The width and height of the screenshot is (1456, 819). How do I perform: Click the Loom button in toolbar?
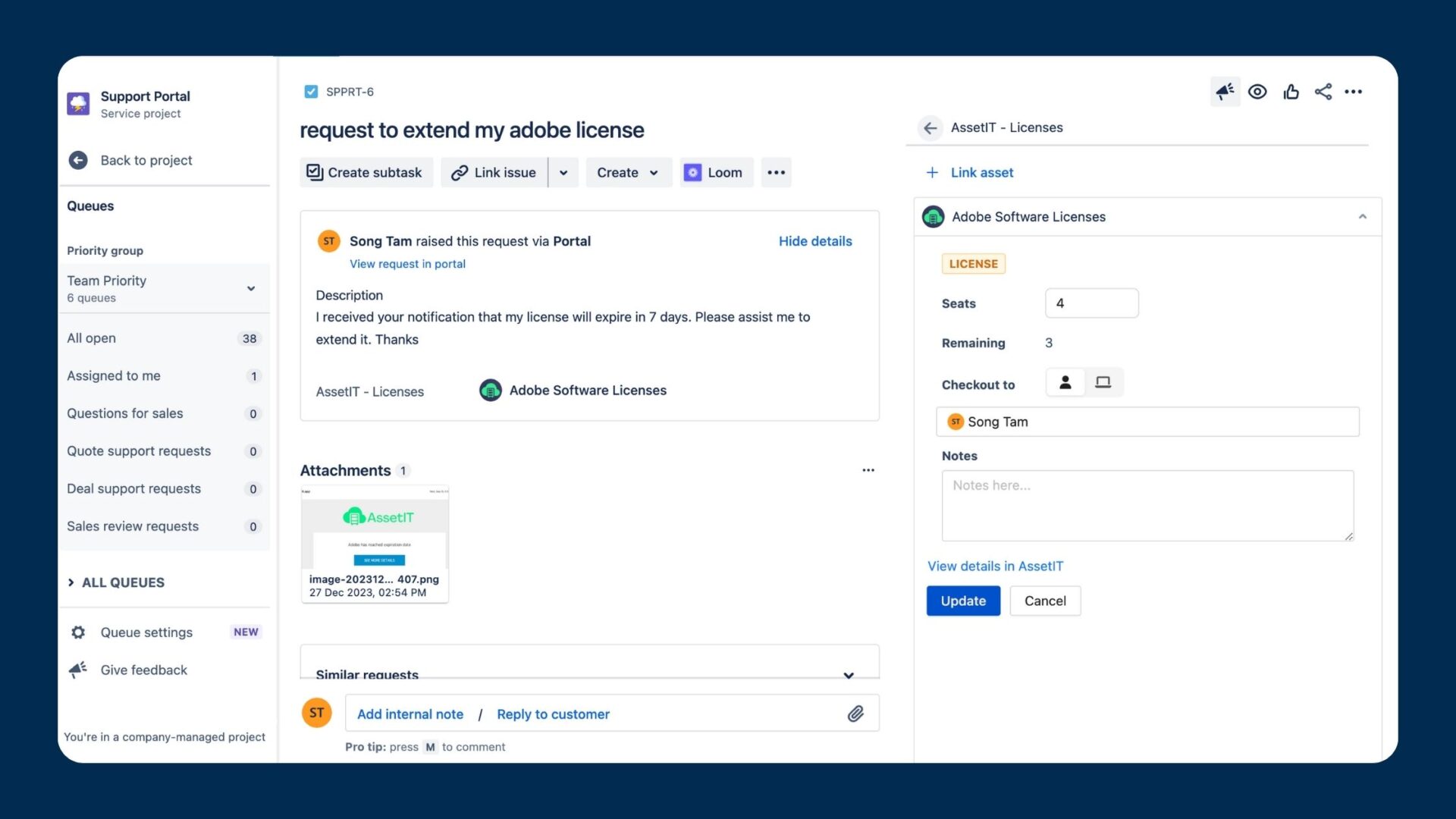coord(714,172)
